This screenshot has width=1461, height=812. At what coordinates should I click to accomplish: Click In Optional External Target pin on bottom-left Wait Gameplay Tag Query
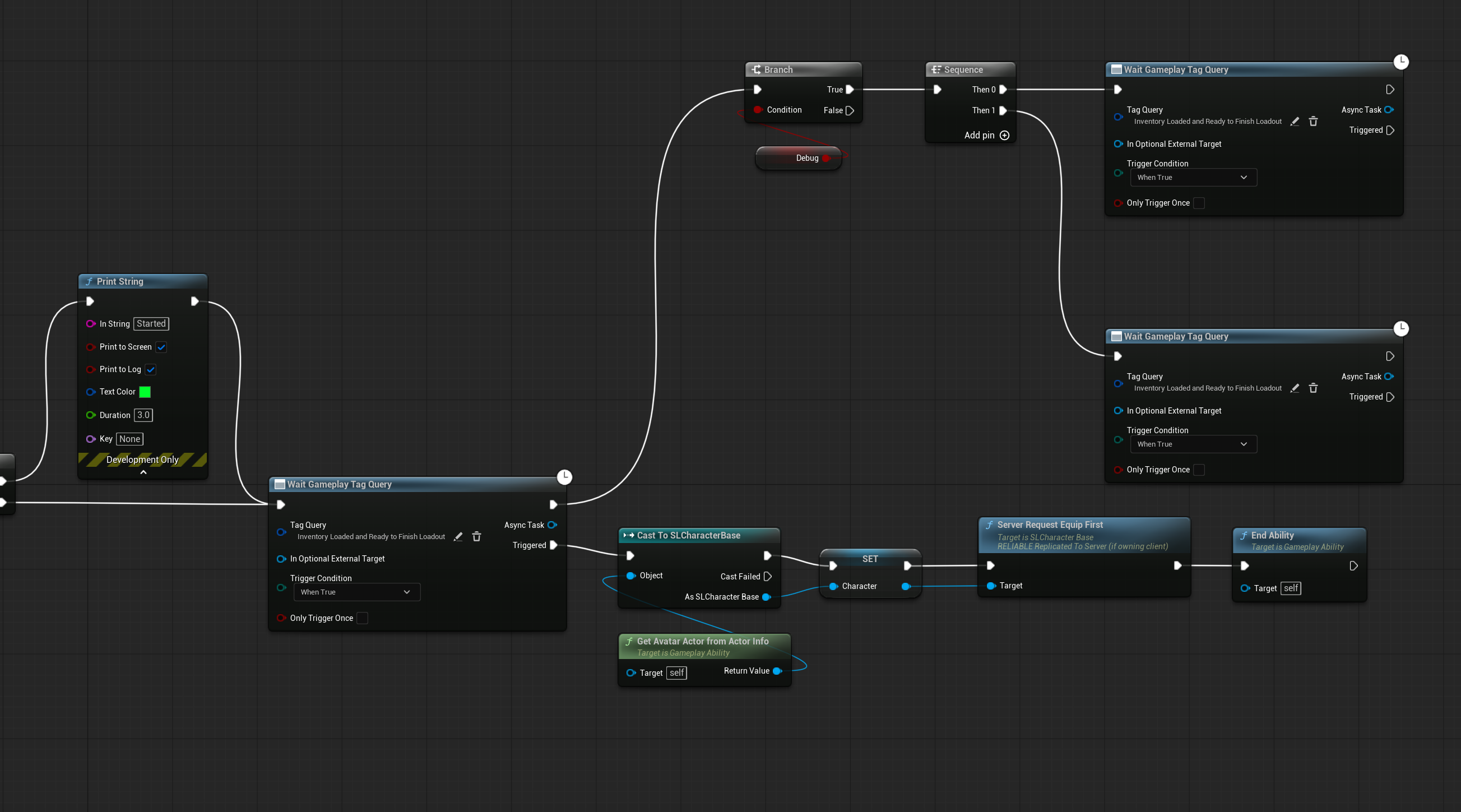(x=281, y=559)
